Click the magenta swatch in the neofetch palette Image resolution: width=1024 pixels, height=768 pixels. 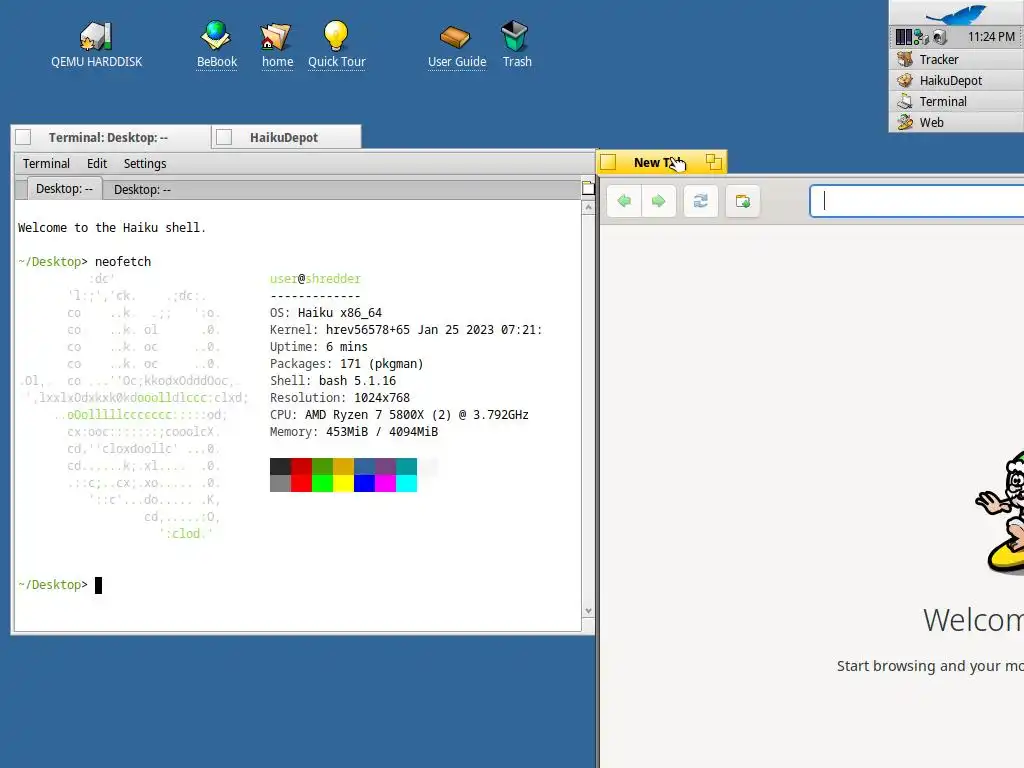pos(385,483)
